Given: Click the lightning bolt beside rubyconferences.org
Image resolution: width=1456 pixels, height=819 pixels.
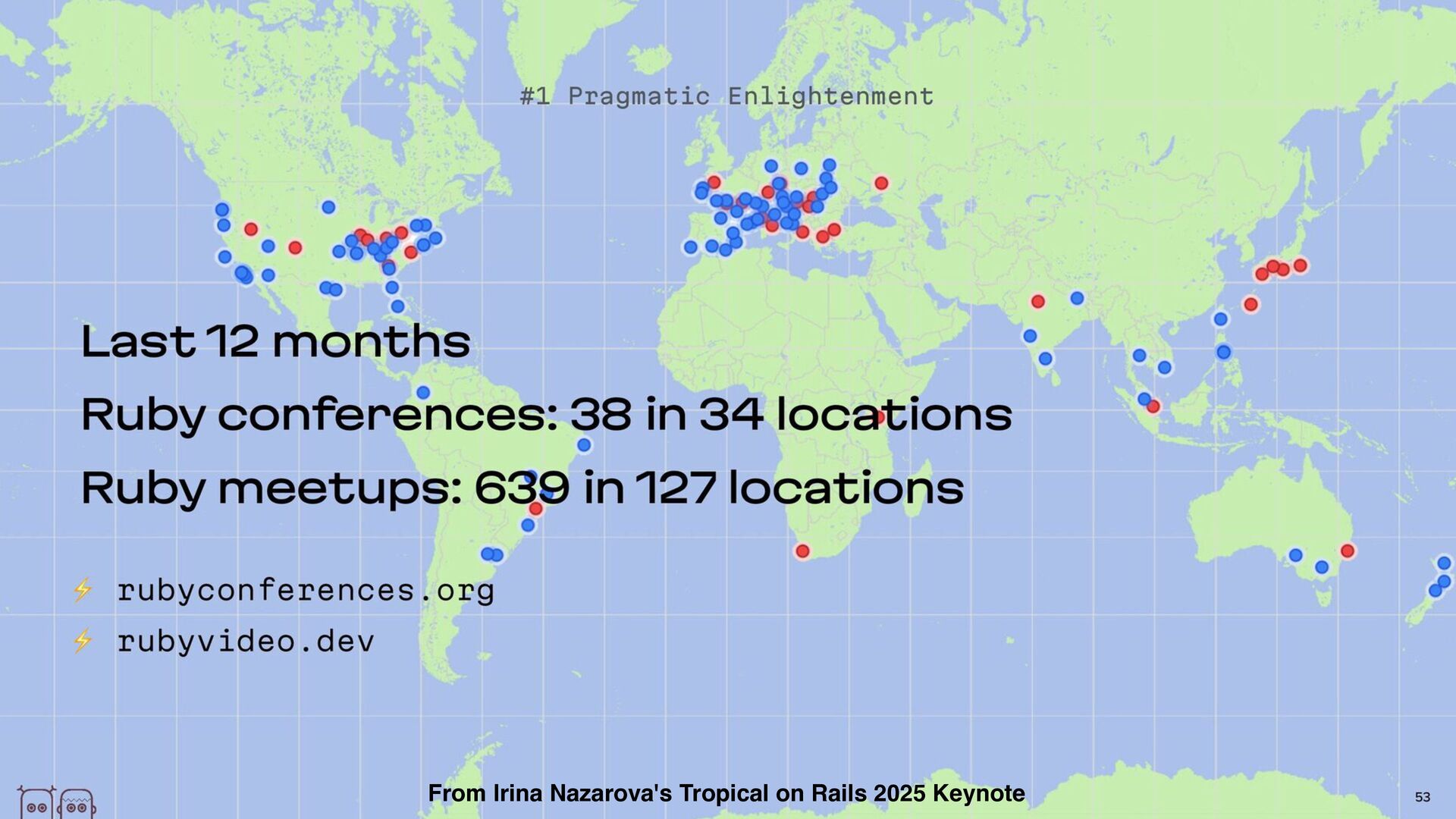Looking at the screenshot, I should [x=83, y=590].
